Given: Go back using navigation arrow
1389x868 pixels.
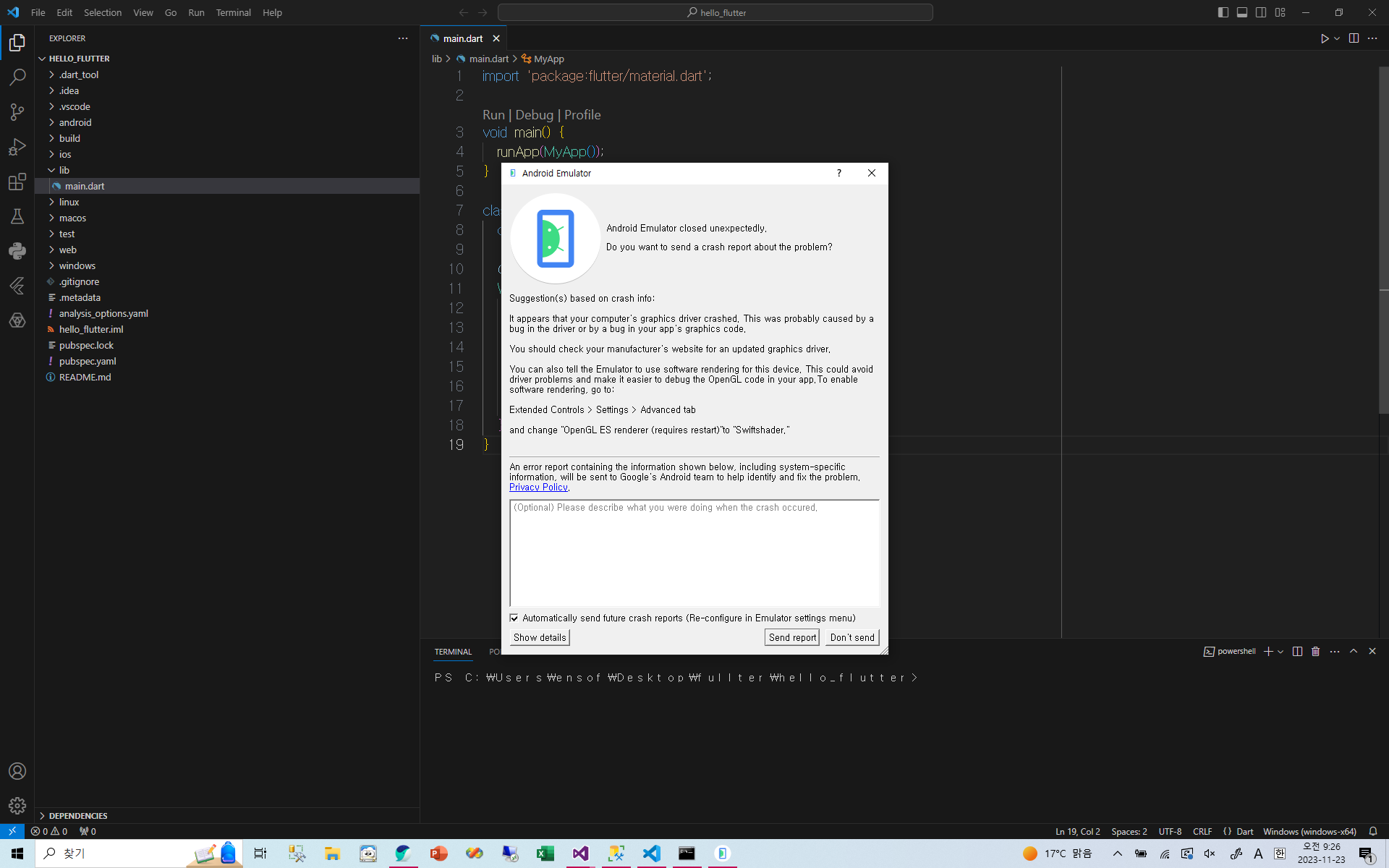Looking at the screenshot, I should [x=464, y=12].
